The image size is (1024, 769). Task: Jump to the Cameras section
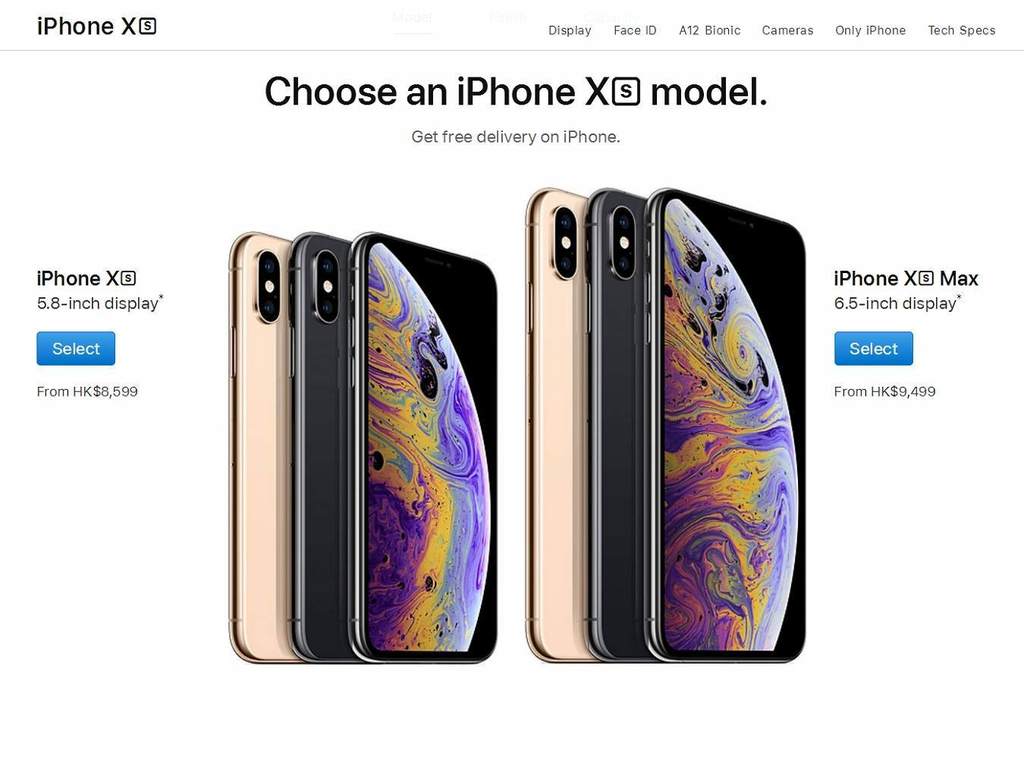pos(787,30)
